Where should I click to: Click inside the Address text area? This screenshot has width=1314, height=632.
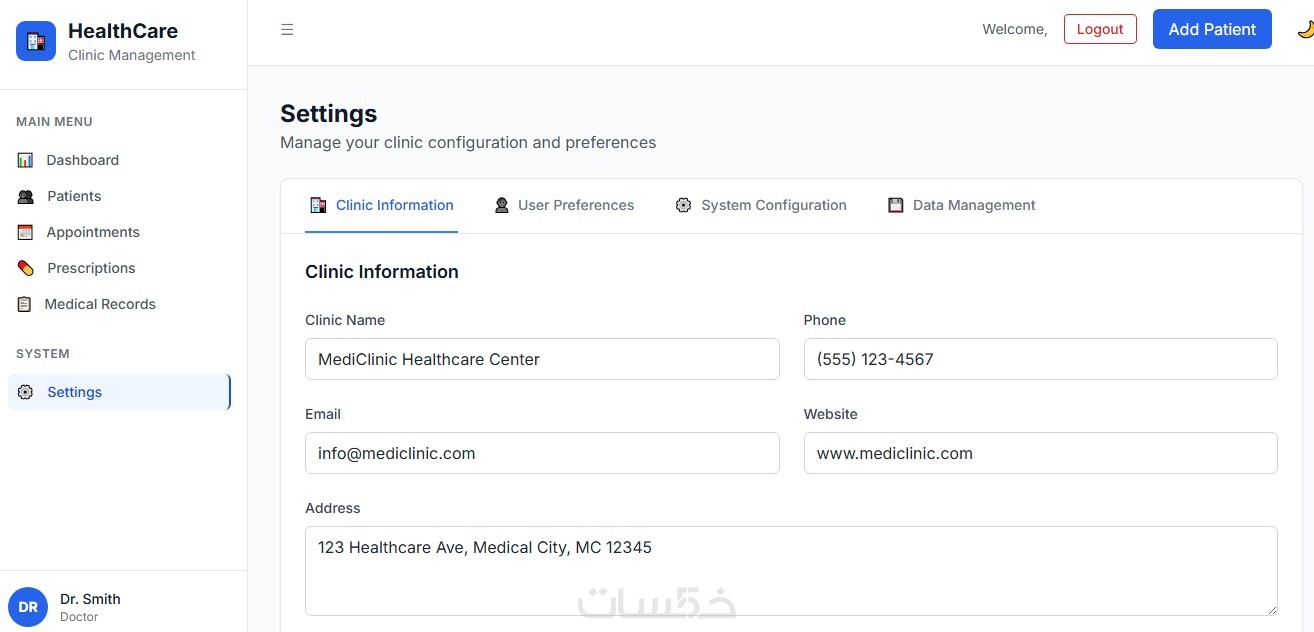pyautogui.click(x=790, y=570)
